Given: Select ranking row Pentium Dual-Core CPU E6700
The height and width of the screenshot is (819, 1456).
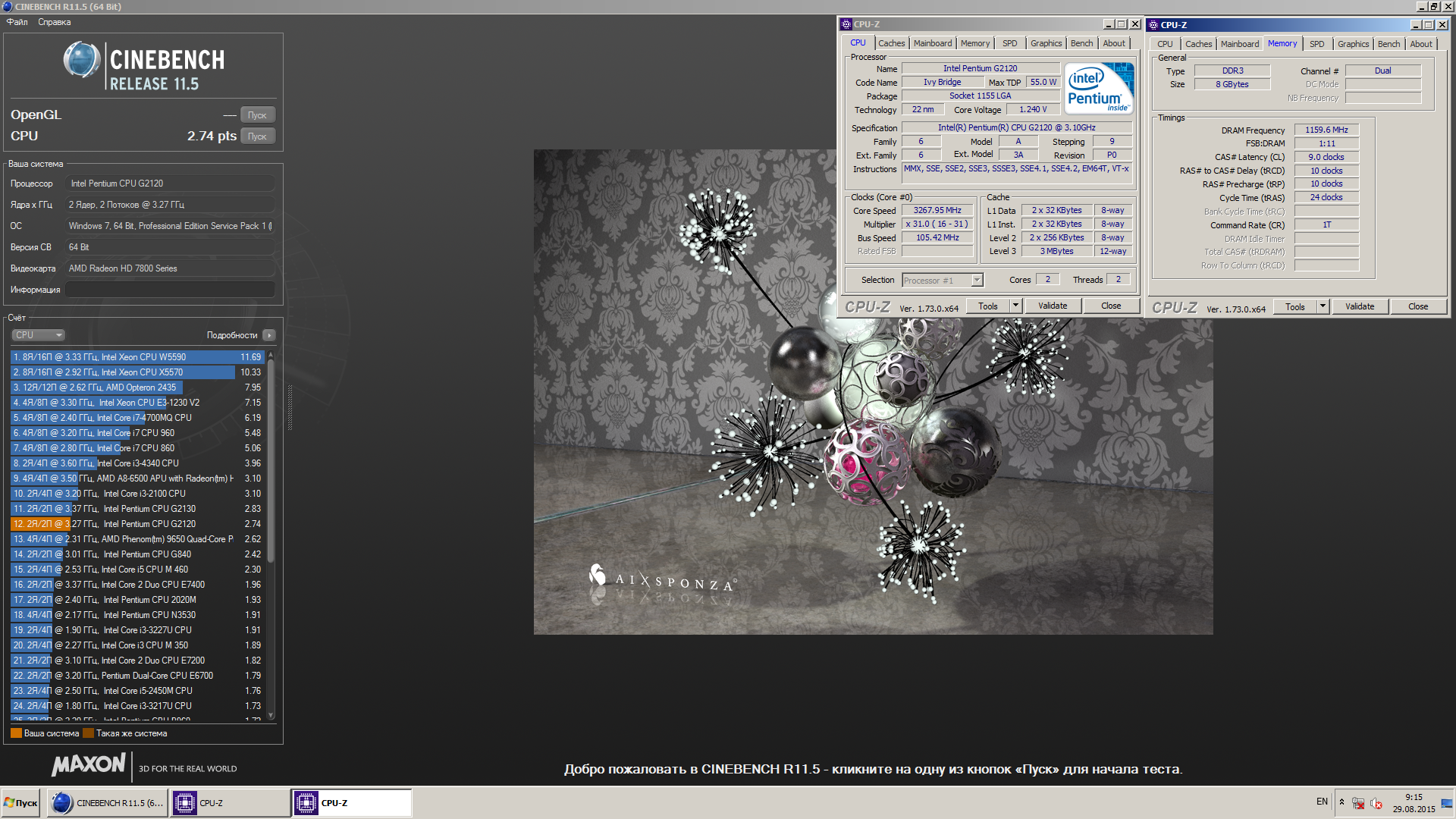Looking at the screenshot, I should click(137, 676).
